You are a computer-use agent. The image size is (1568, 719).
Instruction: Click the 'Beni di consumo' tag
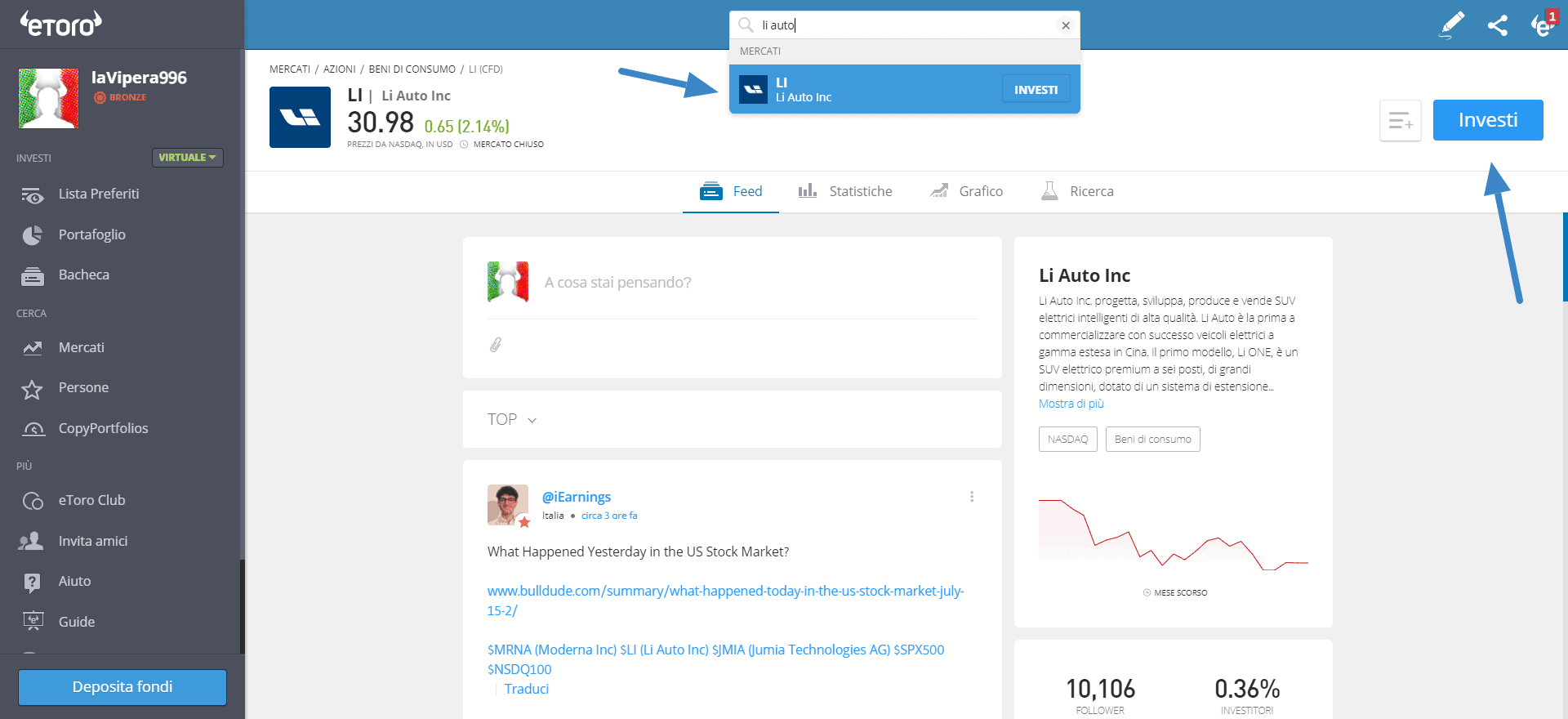(1153, 439)
